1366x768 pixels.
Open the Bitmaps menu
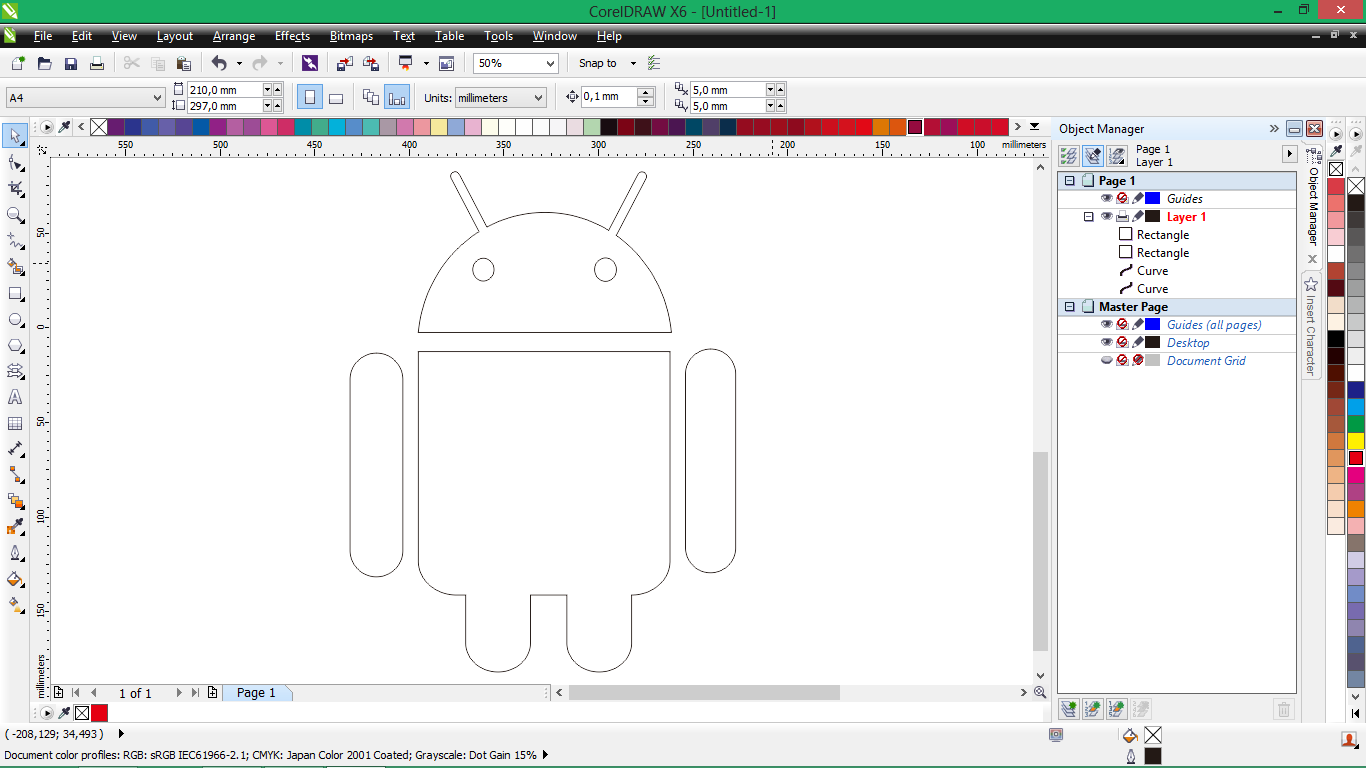(351, 36)
